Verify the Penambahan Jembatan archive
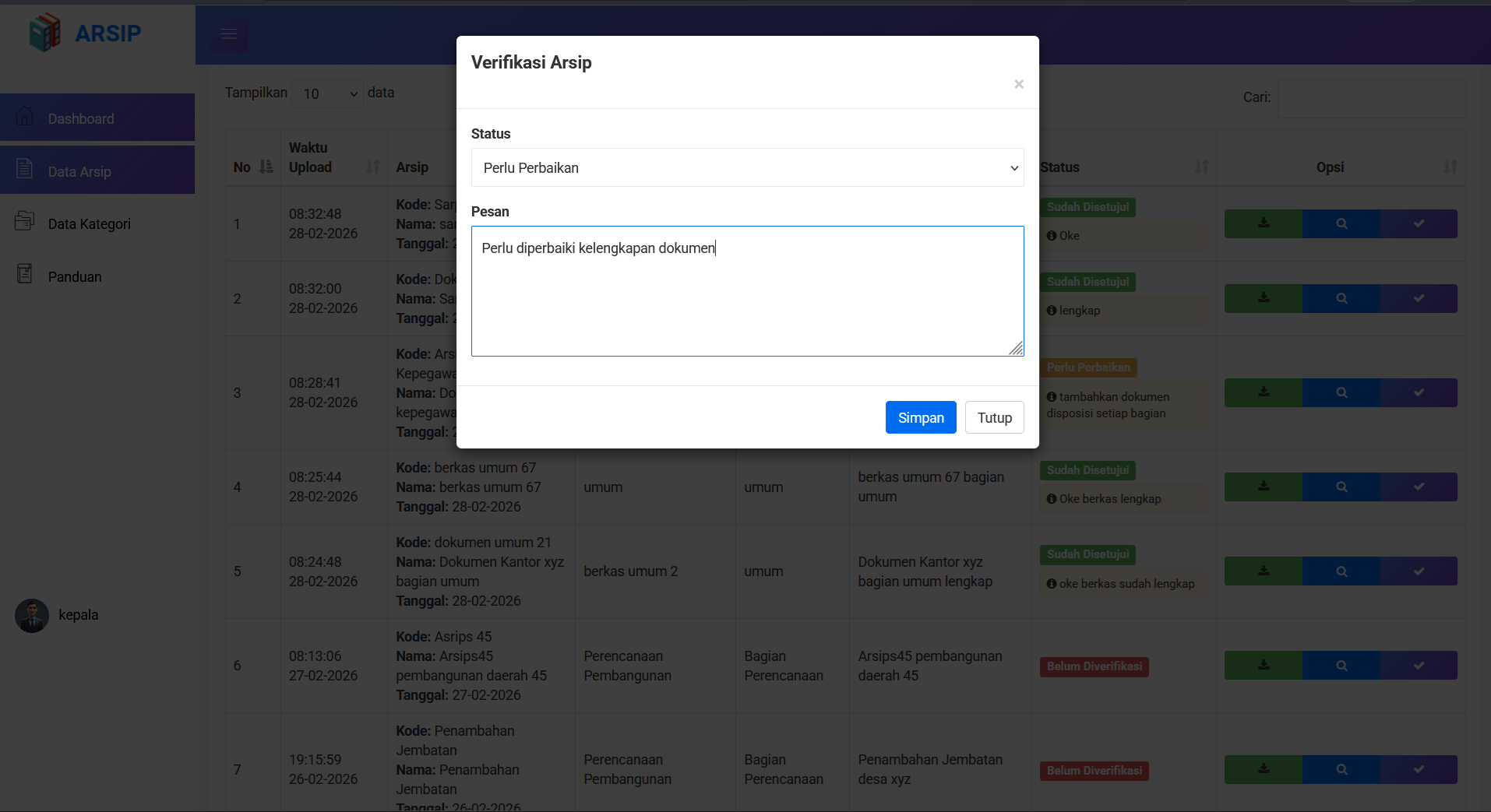The width and height of the screenshot is (1491, 812). (x=1419, y=769)
